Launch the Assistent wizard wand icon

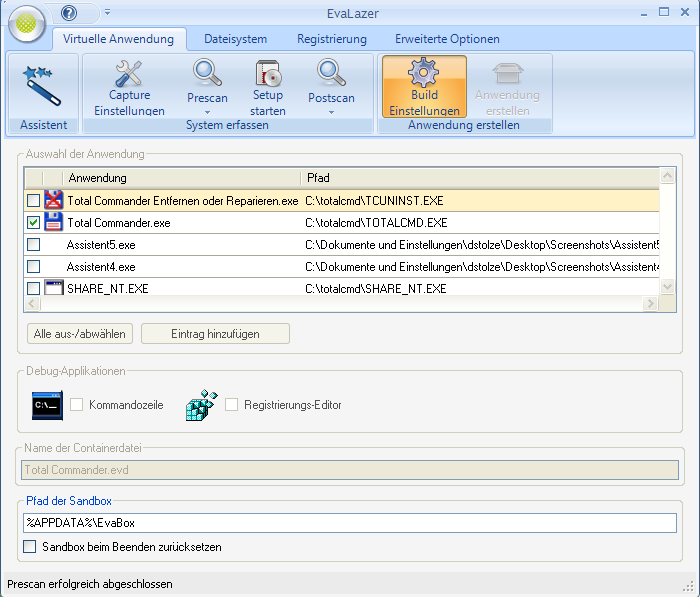tap(43, 85)
